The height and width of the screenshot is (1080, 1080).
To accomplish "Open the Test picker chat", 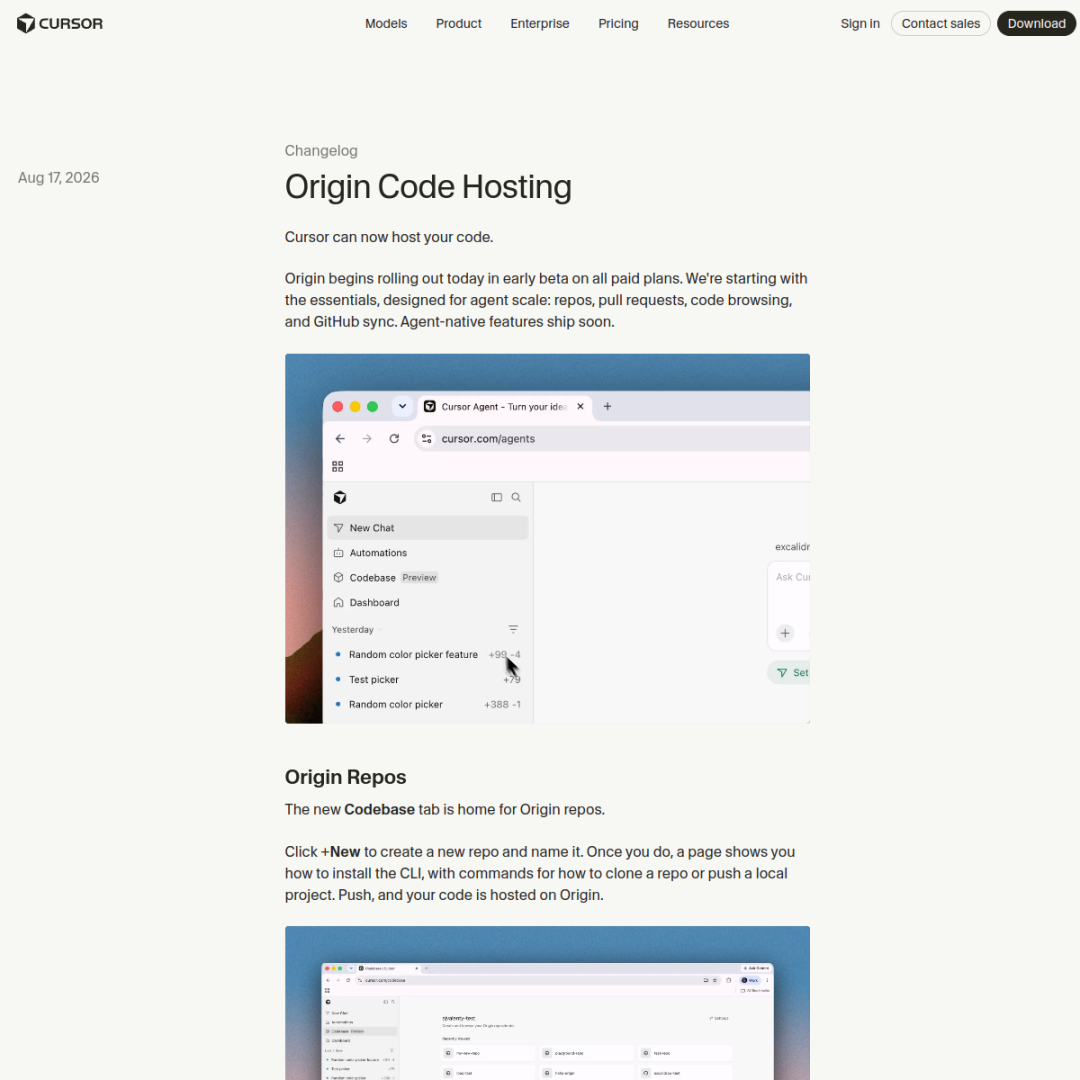I will tap(428, 679).
